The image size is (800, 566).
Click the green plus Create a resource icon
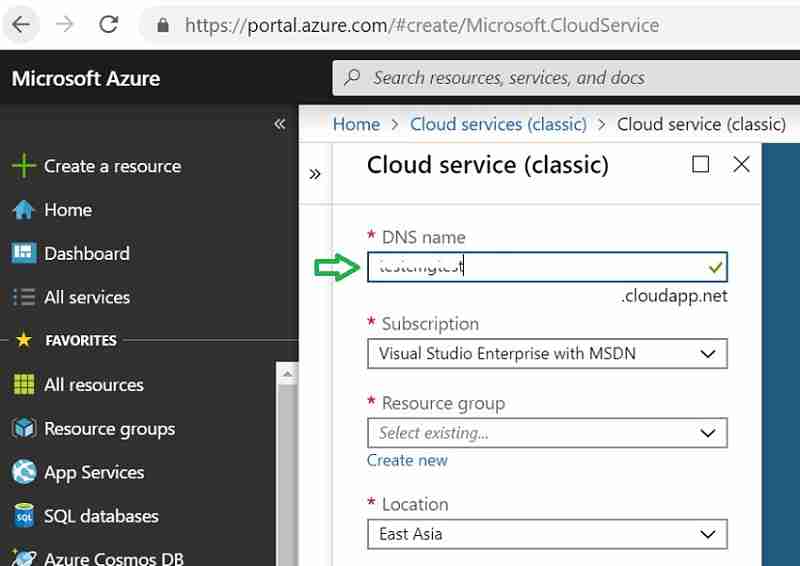coord(23,166)
